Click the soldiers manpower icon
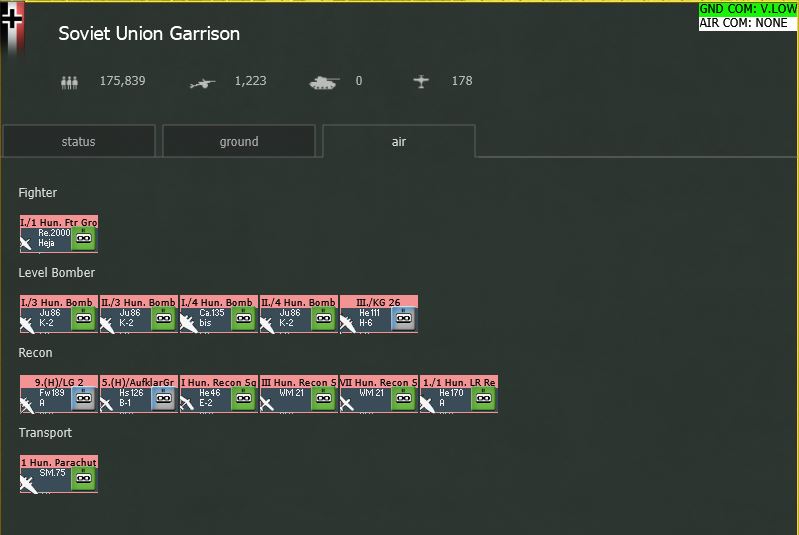Image resolution: width=799 pixels, height=535 pixels. [x=69, y=82]
